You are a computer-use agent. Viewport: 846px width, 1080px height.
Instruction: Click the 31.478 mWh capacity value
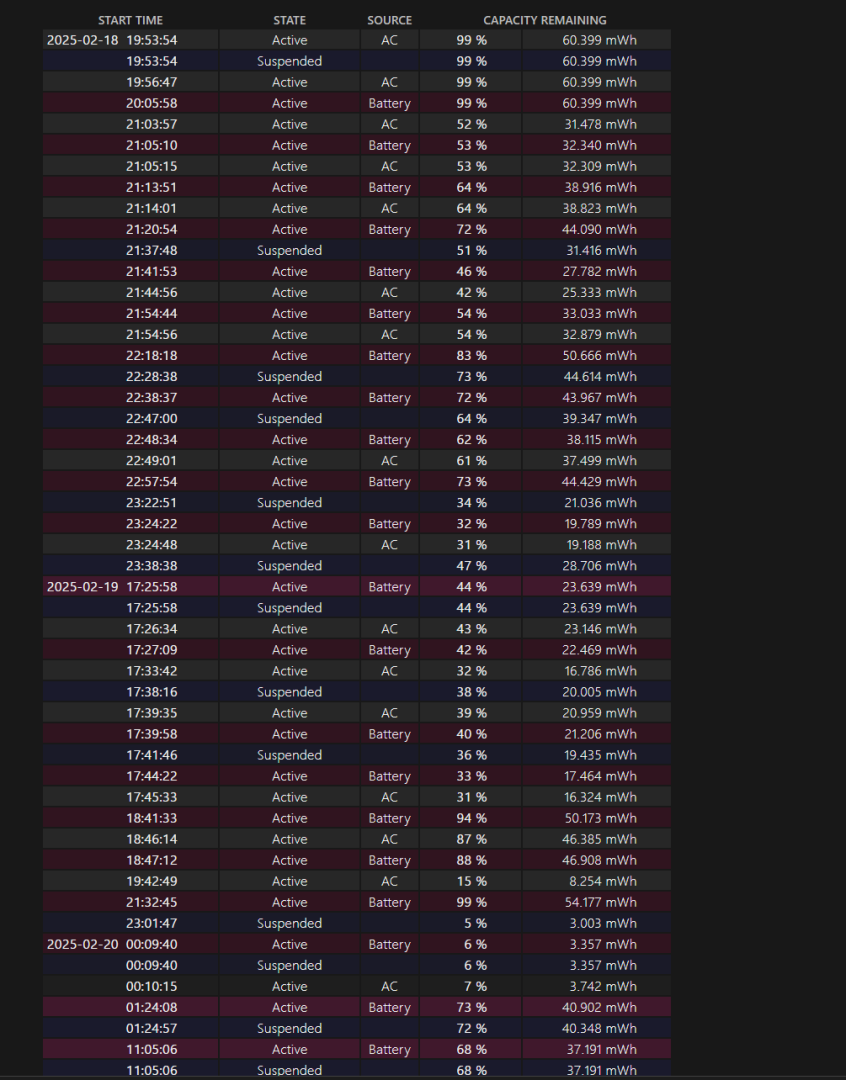pos(600,124)
